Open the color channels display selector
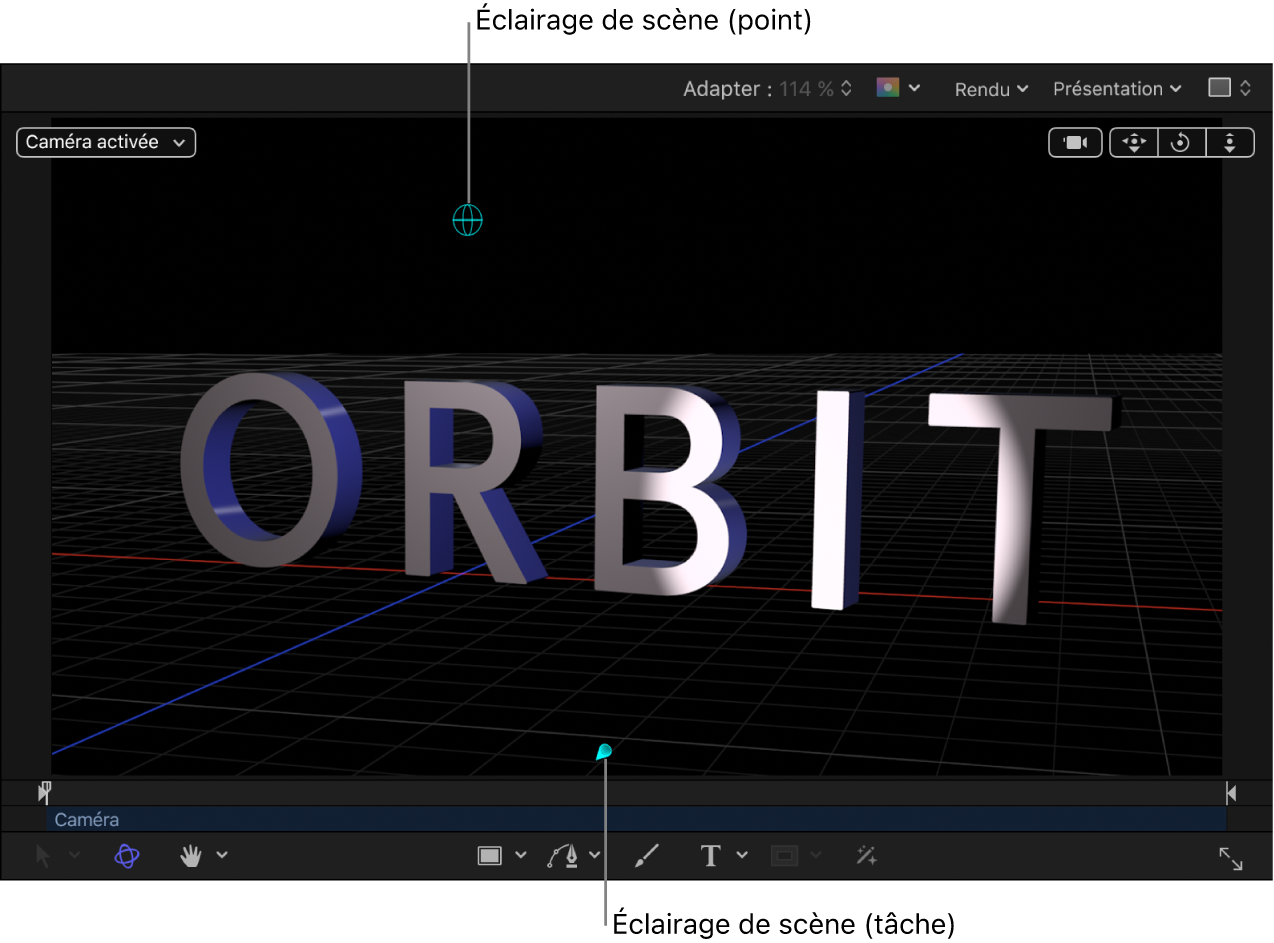1274x943 pixels. coord(897,88)
